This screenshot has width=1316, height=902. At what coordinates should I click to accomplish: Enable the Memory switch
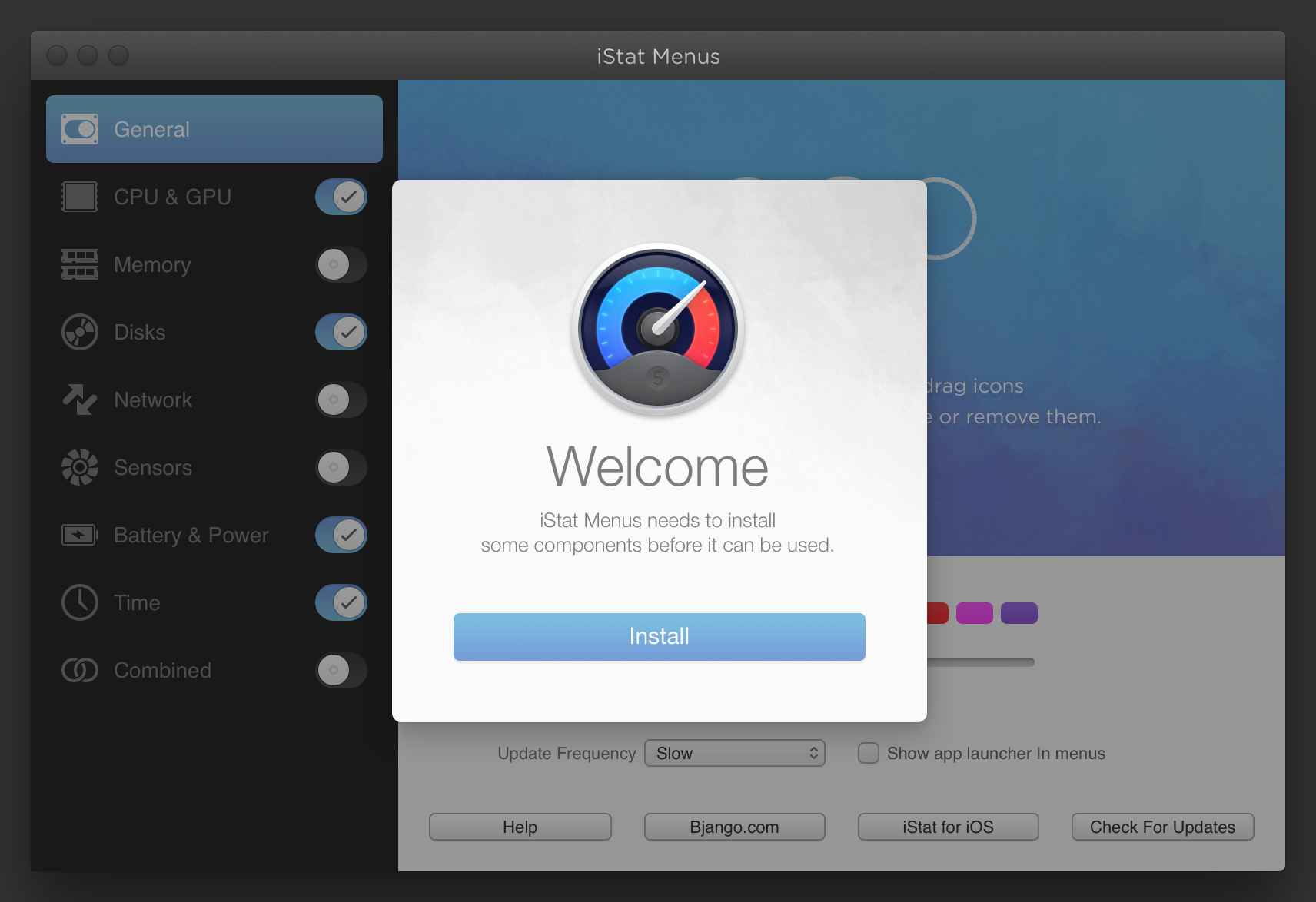coord(341,264)
